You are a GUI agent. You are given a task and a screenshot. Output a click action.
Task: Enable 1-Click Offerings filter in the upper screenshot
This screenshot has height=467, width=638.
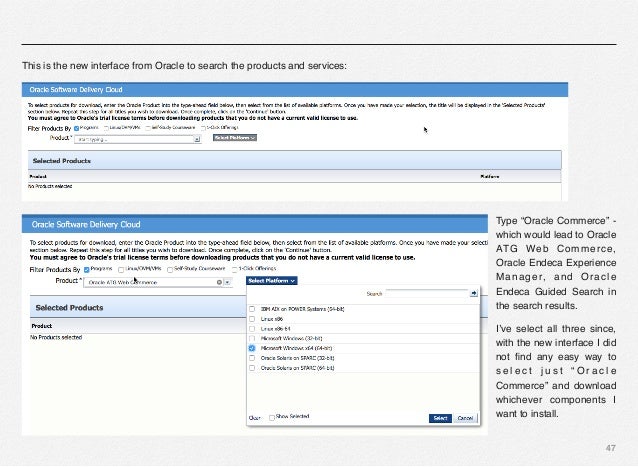203,129
